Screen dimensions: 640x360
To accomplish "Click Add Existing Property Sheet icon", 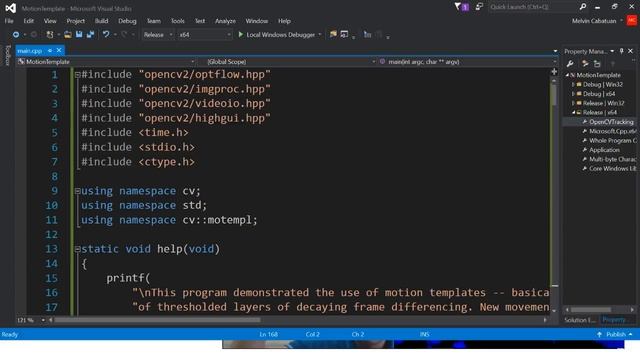I will point(597,64).
